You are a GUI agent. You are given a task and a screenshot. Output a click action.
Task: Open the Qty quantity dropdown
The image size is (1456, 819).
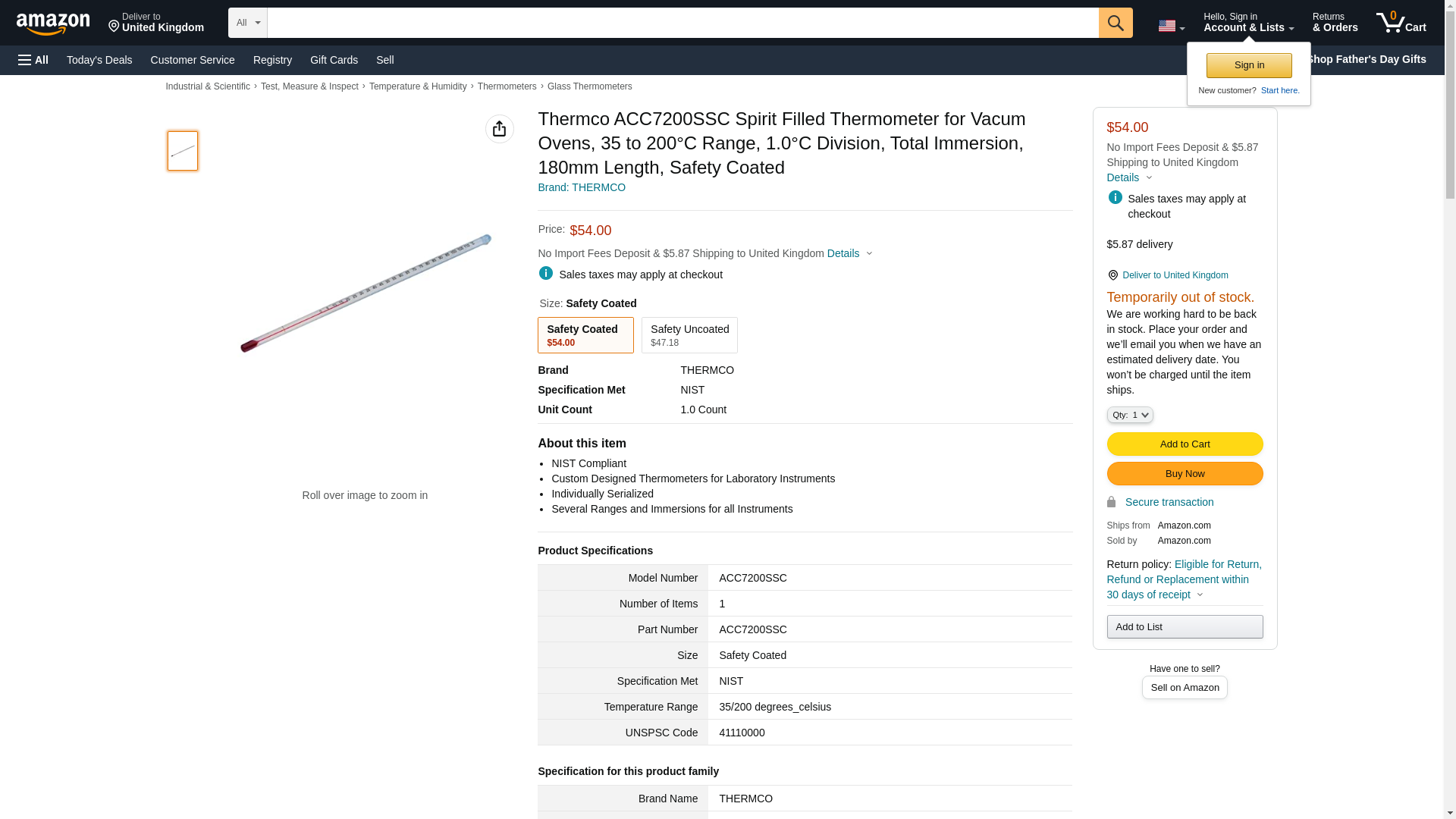1129,415
